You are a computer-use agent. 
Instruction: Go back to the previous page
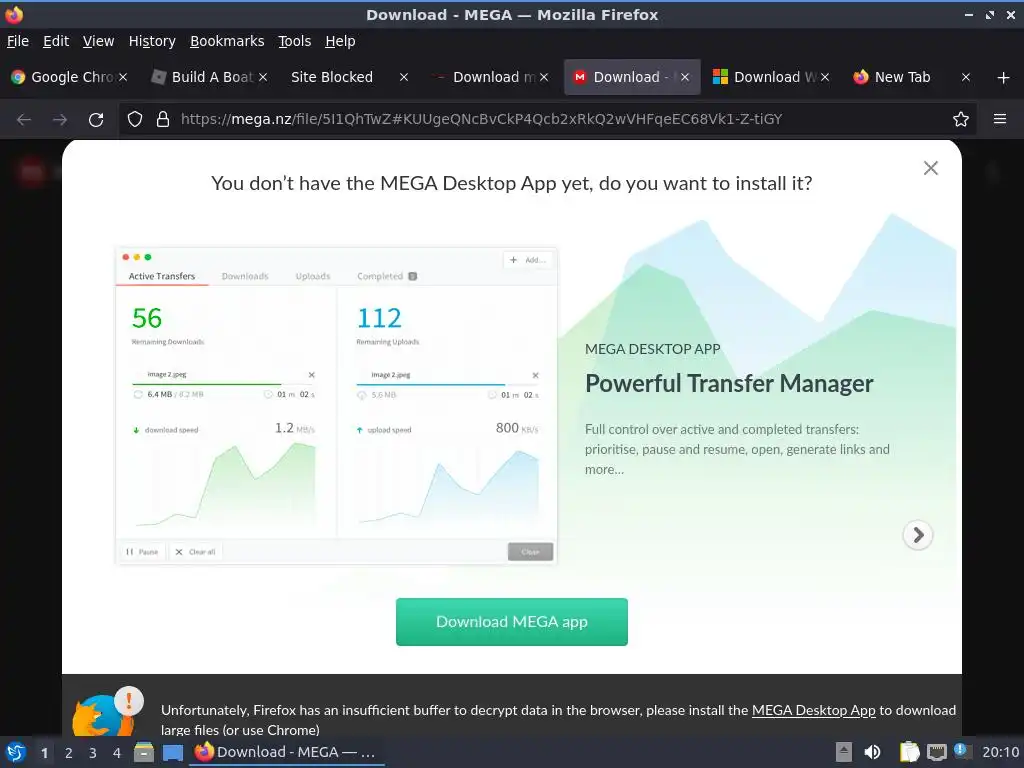(x=24, y=120)
